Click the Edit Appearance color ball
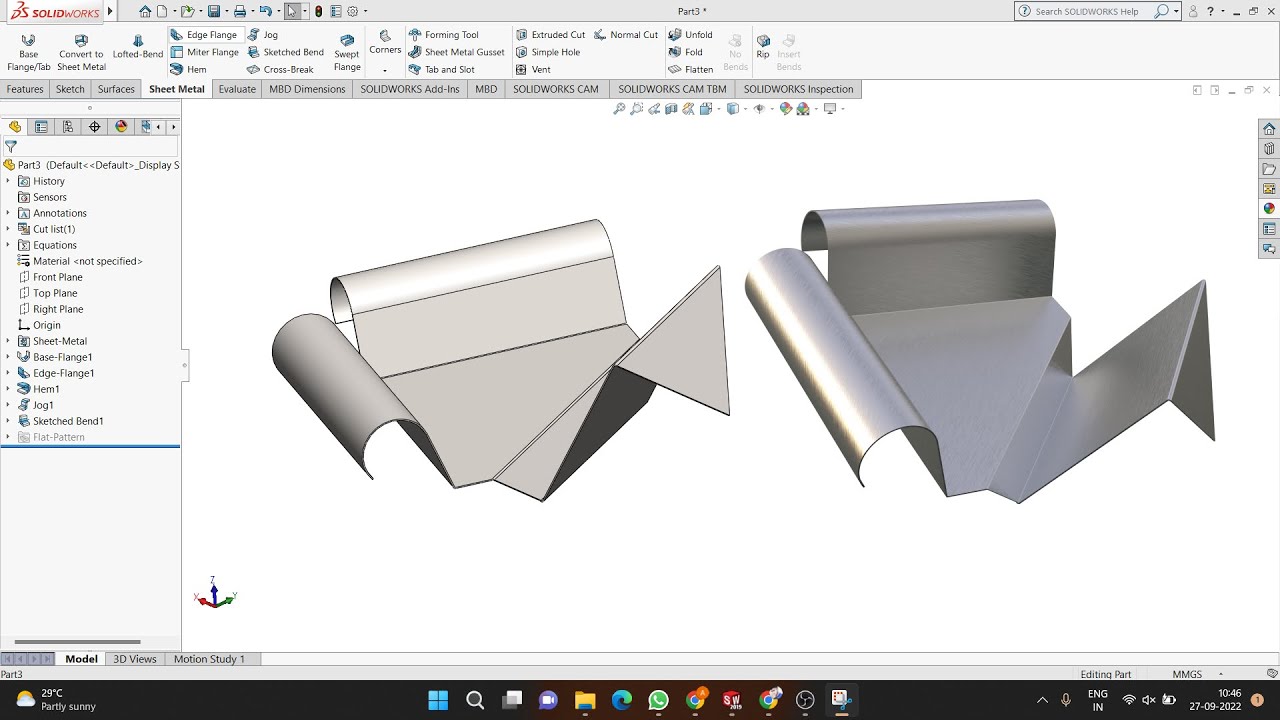 (x=786, y=109)
